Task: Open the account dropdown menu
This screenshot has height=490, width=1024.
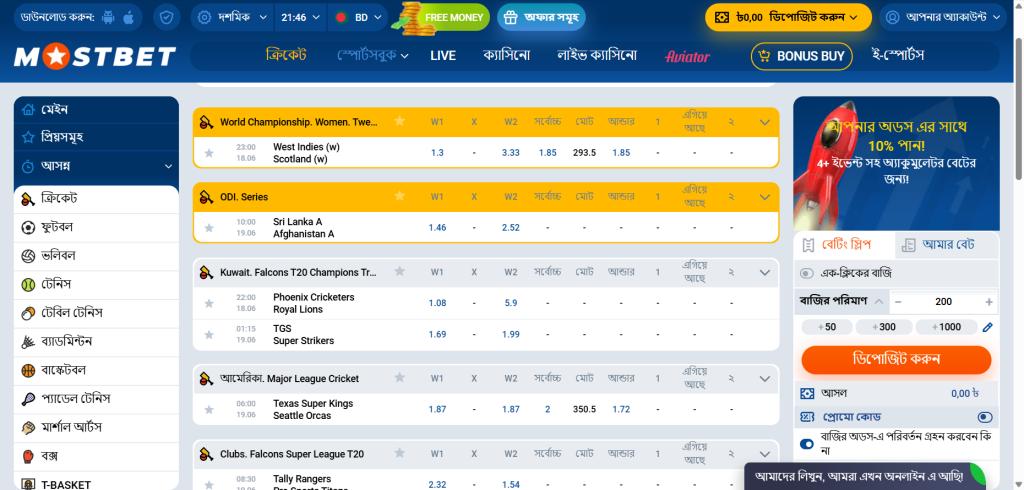Action: click(943, 18)
